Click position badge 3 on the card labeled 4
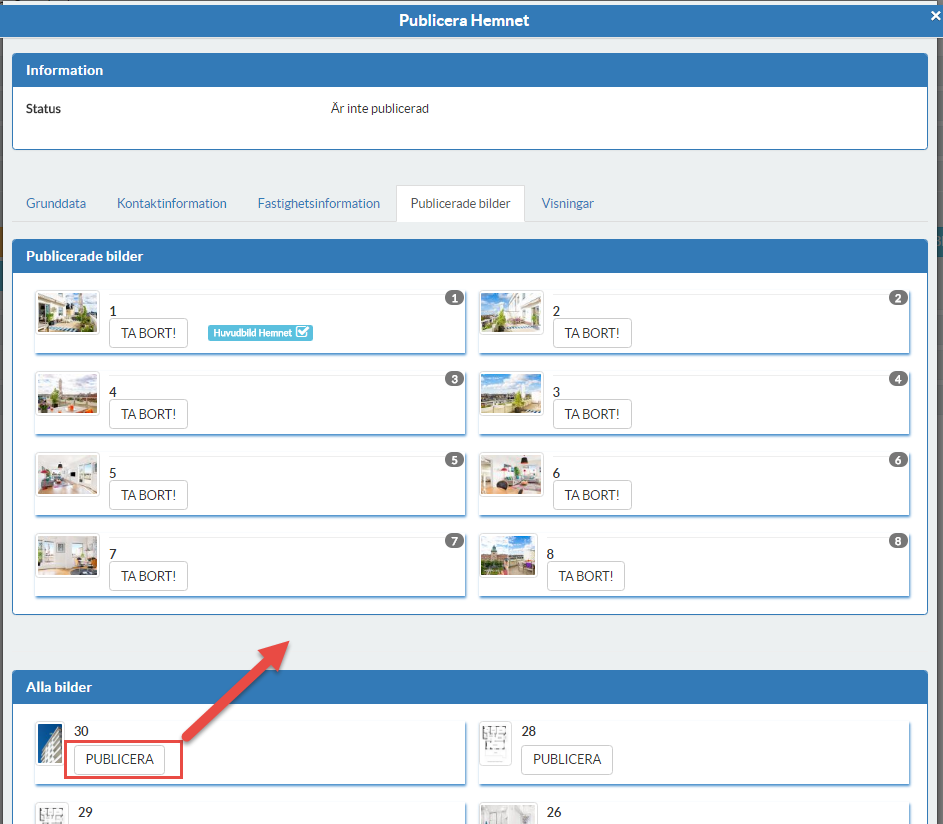This screenshot has width=943, height=824. coord(454,379)
